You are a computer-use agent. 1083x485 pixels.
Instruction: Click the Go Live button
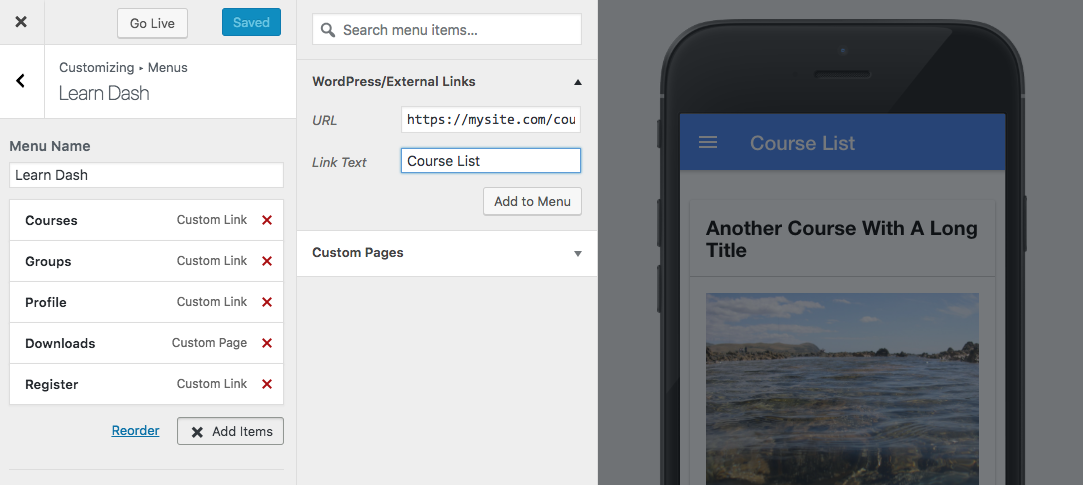(153, 23)
